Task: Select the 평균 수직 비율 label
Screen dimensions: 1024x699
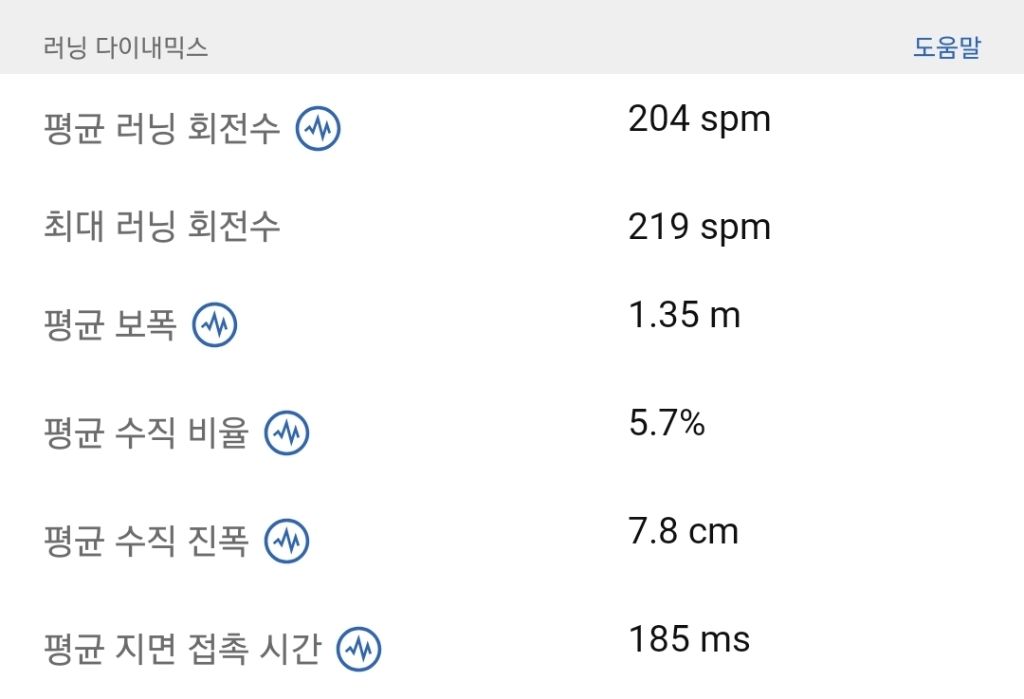Action: pos(146,434)
